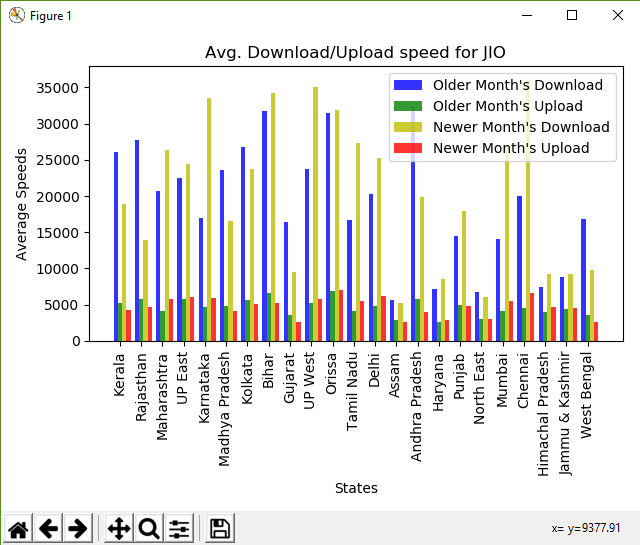The image size is (640, 545).
Task: Click the 'Delhi' axis label
Action: pos(374,370)
